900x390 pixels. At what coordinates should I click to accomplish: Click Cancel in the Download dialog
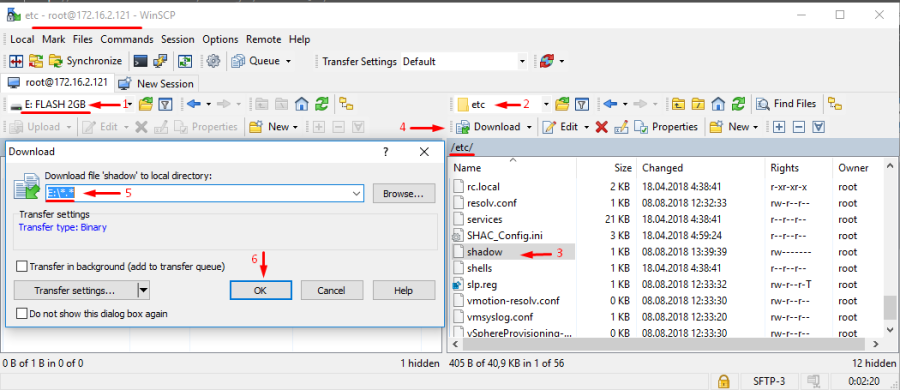(332, 291)
